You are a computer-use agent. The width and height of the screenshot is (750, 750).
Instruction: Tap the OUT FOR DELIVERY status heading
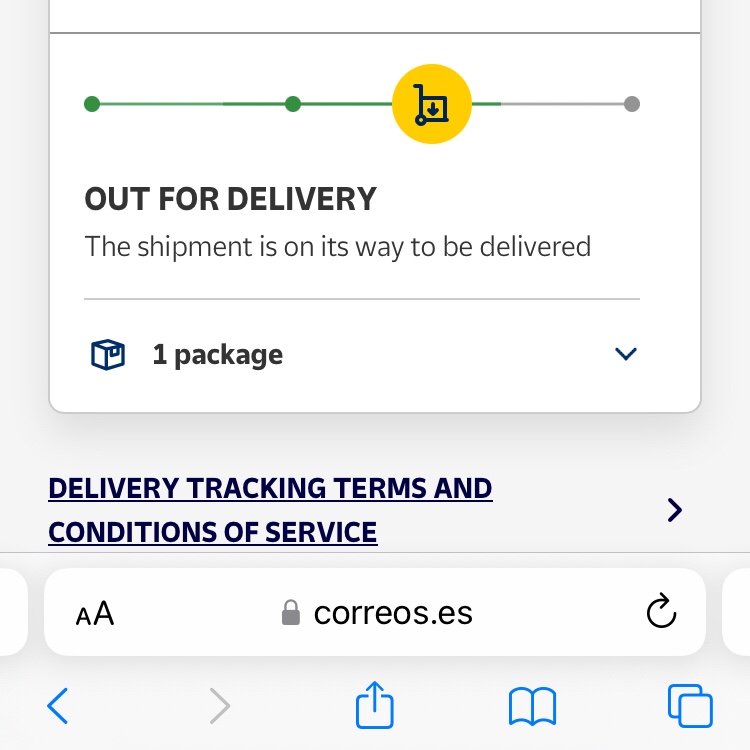pos(230,199)
